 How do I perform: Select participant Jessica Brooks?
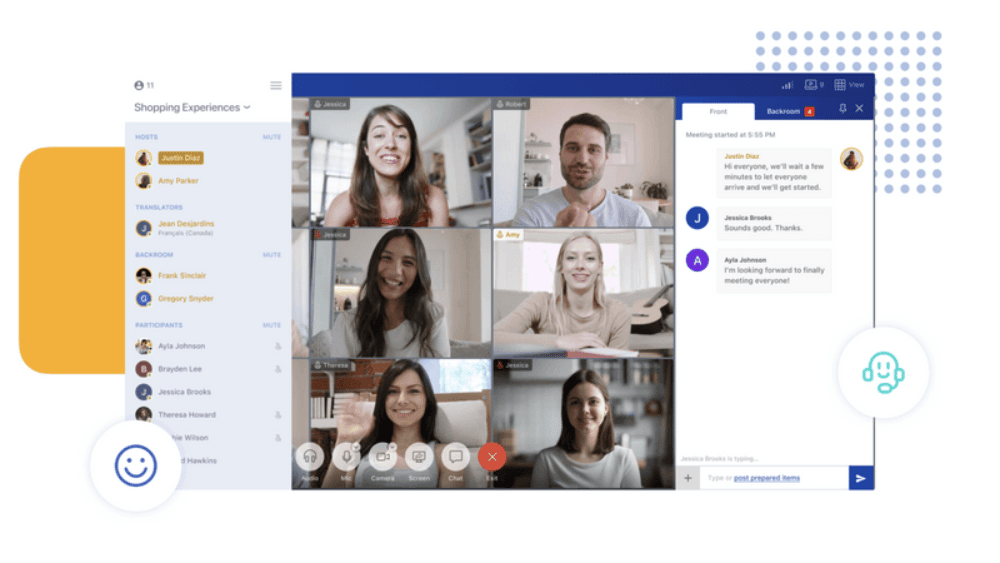(x=184, y=392)
